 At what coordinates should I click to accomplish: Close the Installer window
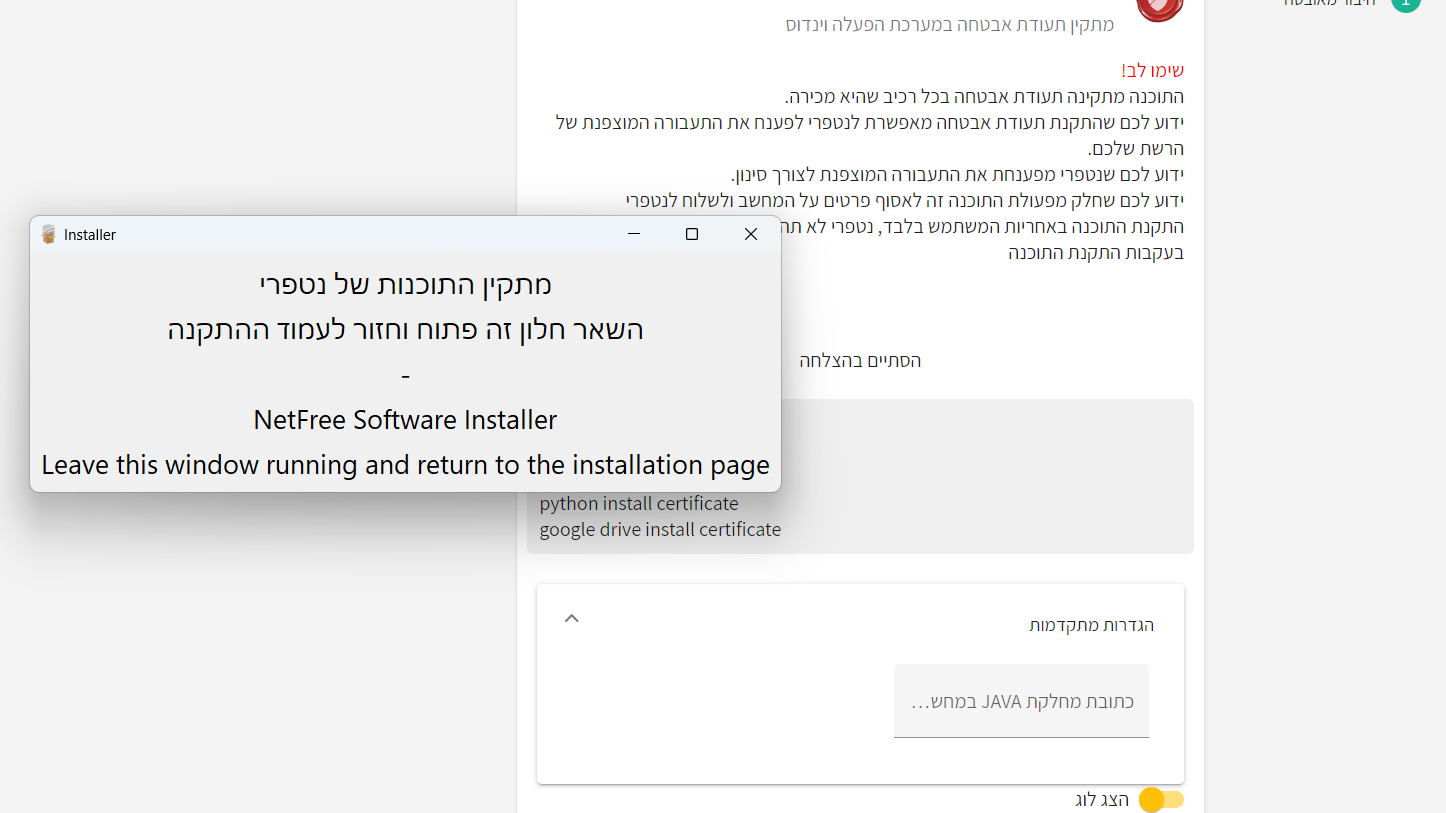pos(751,234)
